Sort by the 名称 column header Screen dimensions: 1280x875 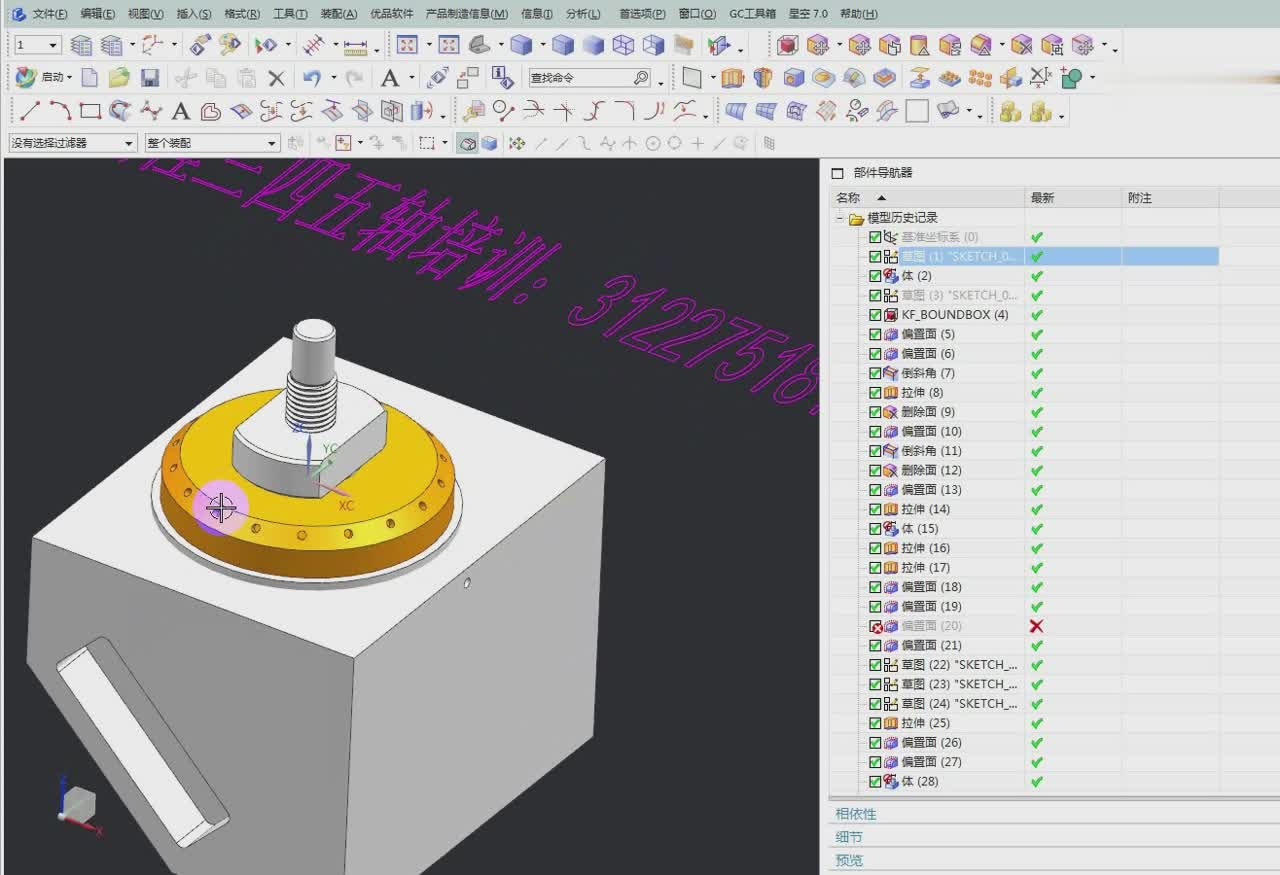click(x=926, y=198)
